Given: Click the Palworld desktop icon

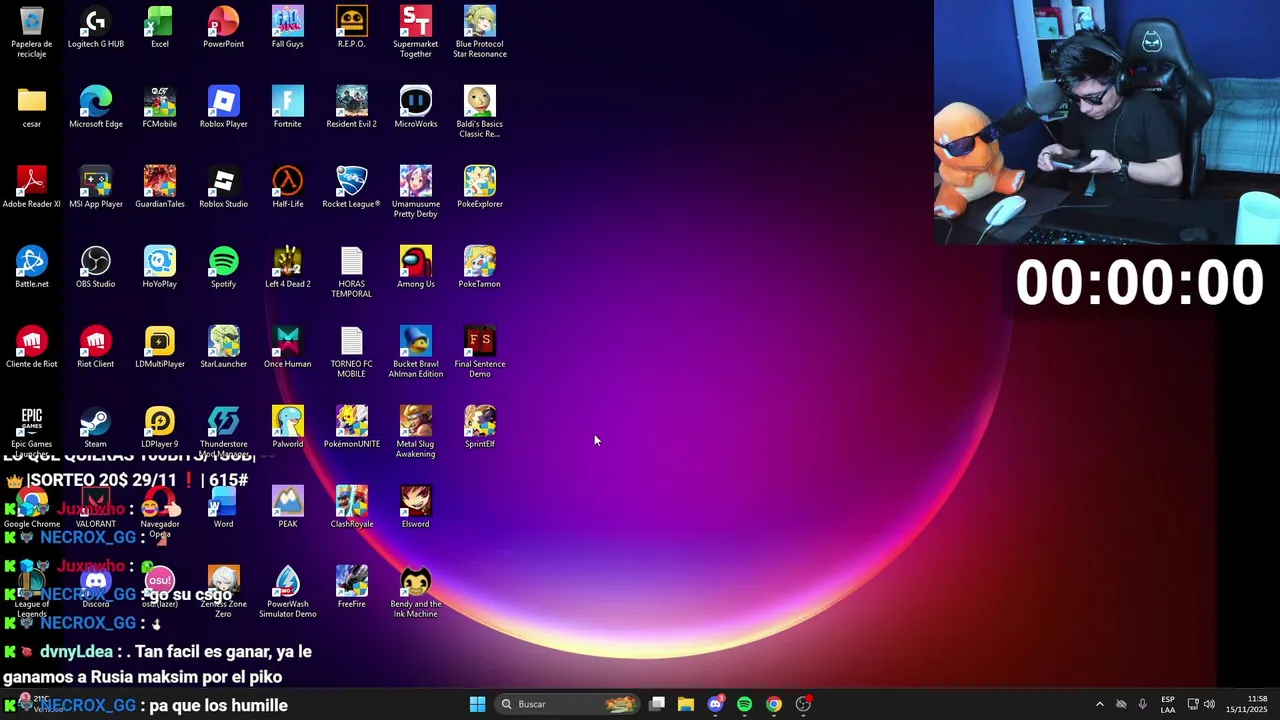Looking at the screenshot, I should pyautogui.click(x=288, y=427).
